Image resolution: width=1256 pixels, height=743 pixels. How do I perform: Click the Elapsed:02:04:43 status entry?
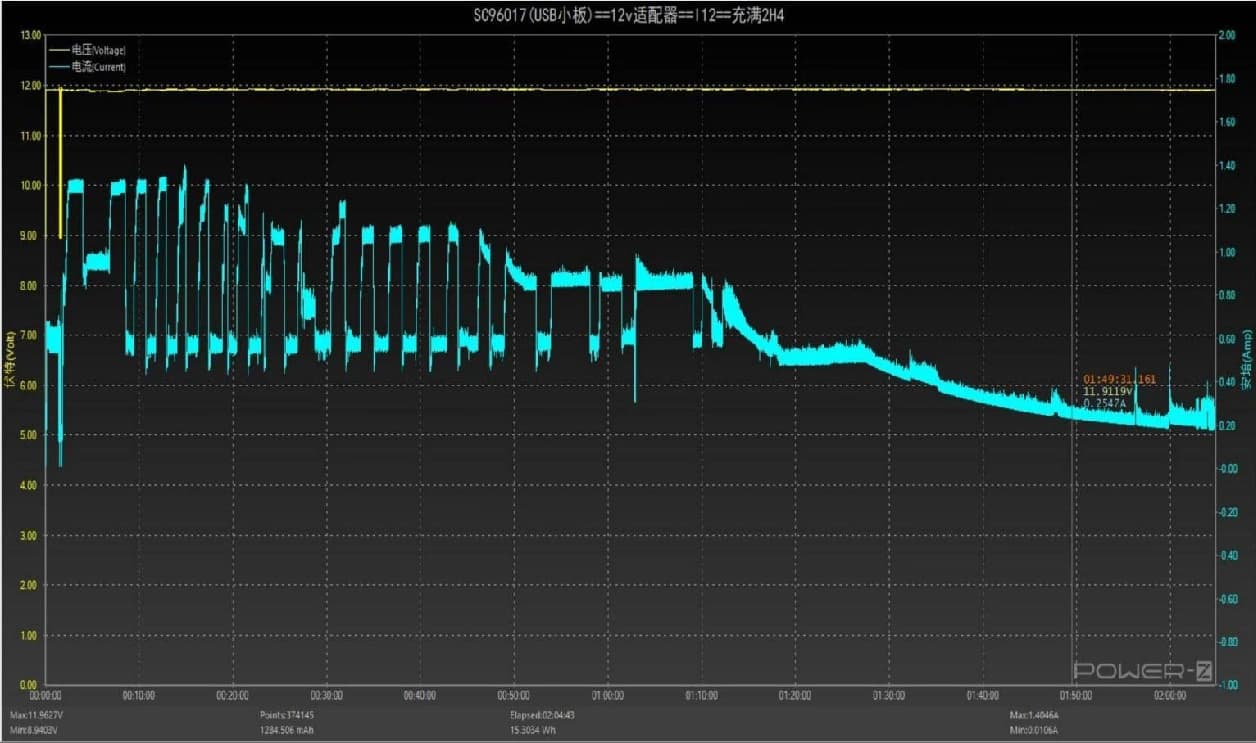coord(543,716)
